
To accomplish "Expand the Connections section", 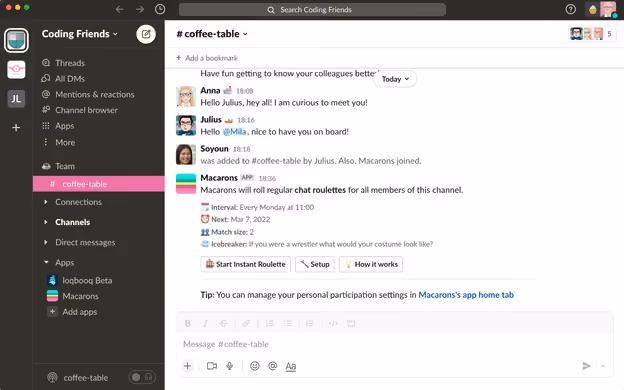I will click(x=46, y=202).
